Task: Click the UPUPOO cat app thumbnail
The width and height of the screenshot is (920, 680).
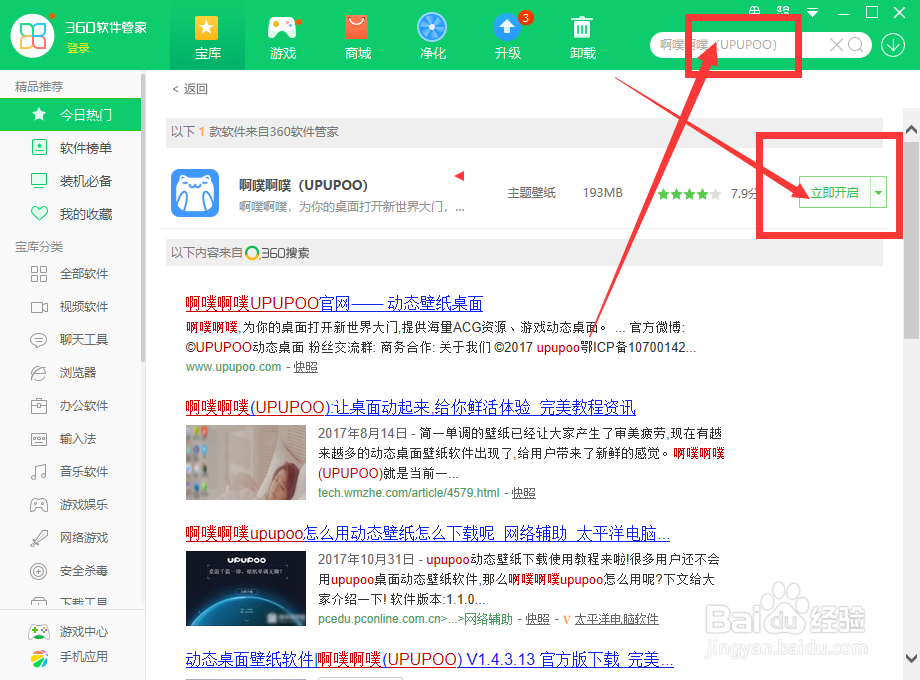Action: point(195,193)
